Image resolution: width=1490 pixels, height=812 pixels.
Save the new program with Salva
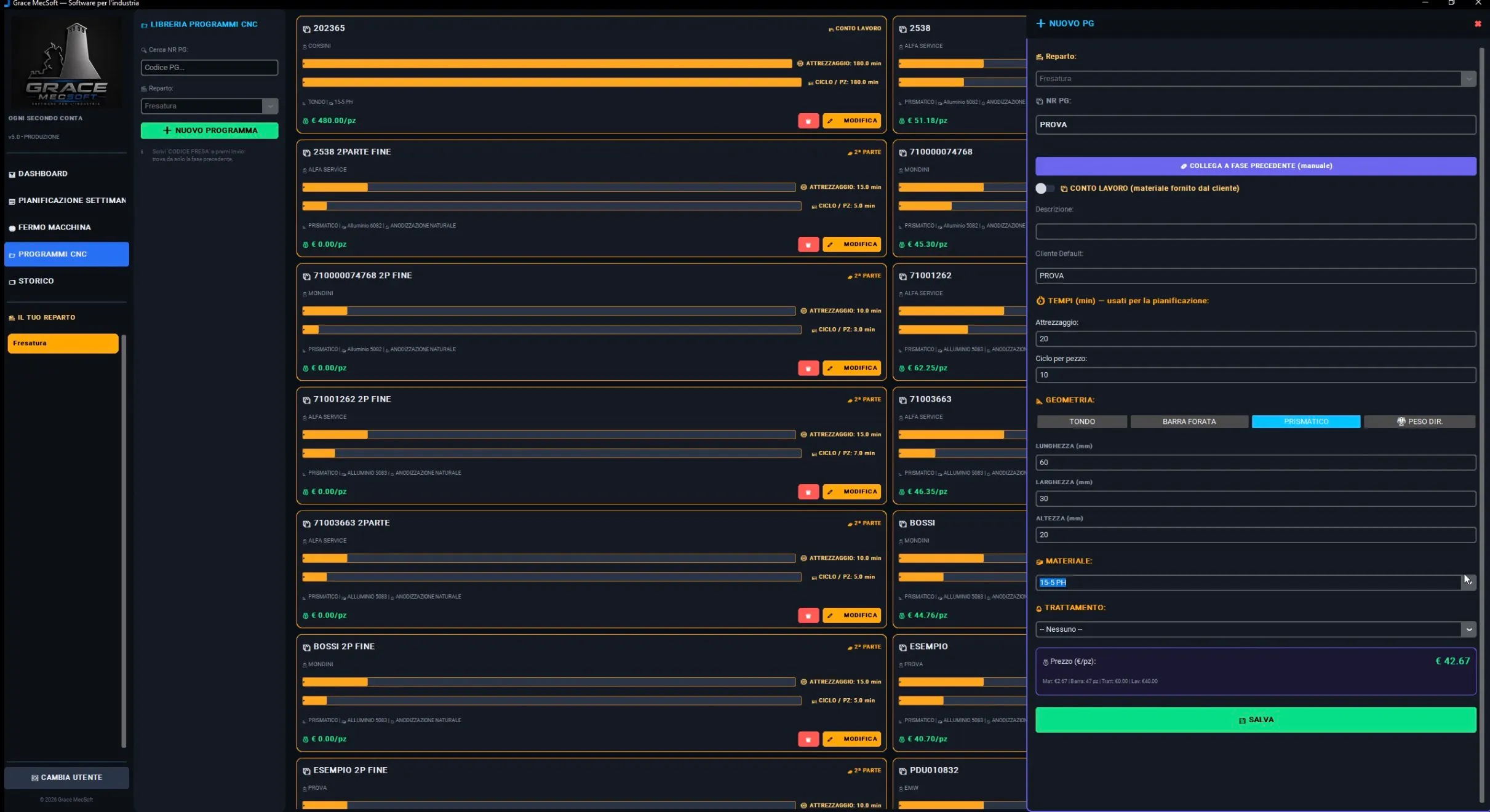pos(1255,720)
